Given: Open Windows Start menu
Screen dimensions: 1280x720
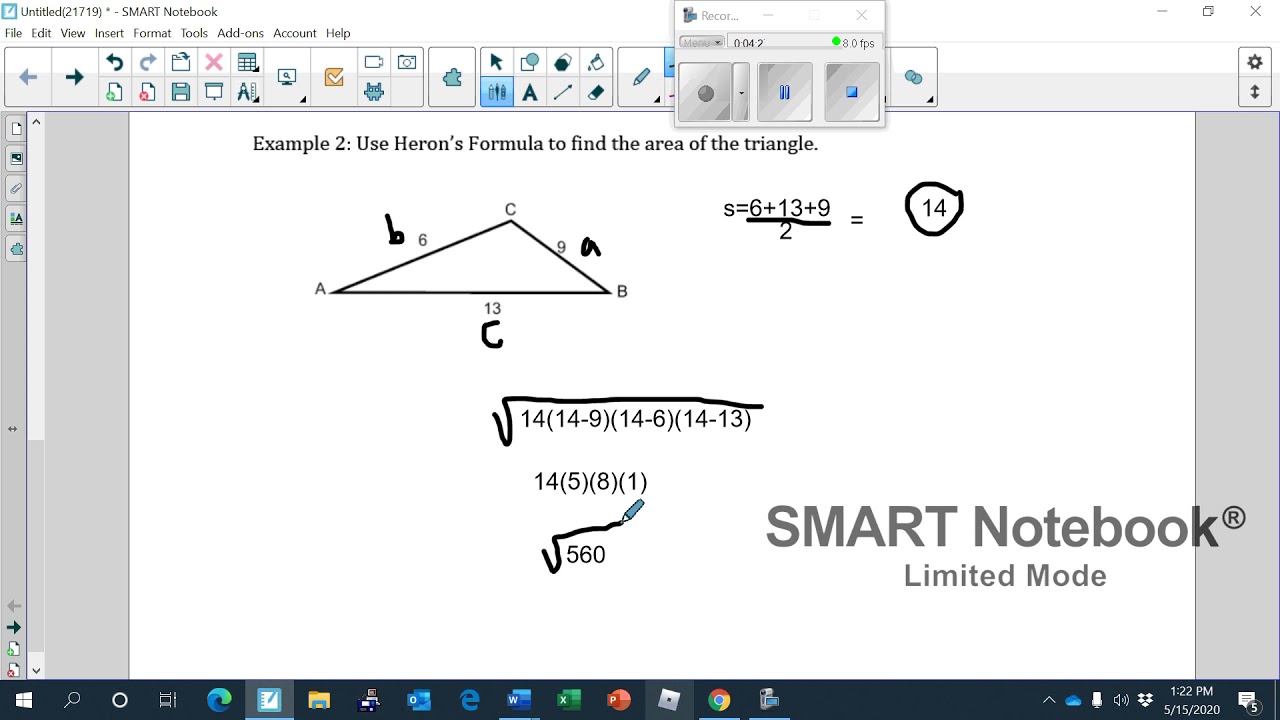Looking at the screenshot, I should coord(23,700).
